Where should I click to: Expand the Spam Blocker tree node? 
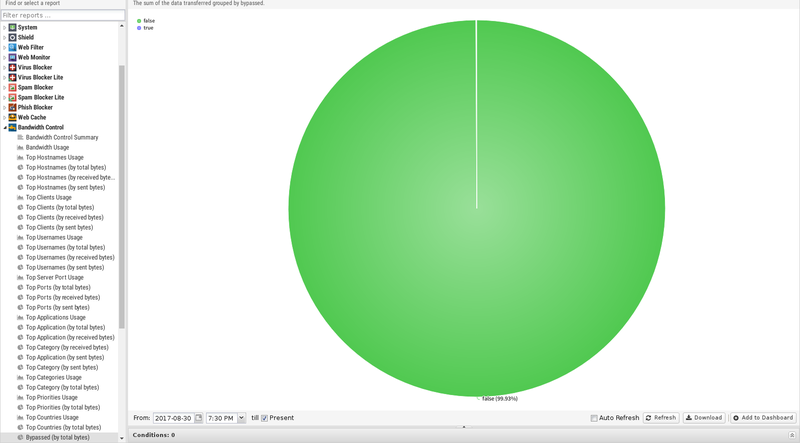click(5, 87)
